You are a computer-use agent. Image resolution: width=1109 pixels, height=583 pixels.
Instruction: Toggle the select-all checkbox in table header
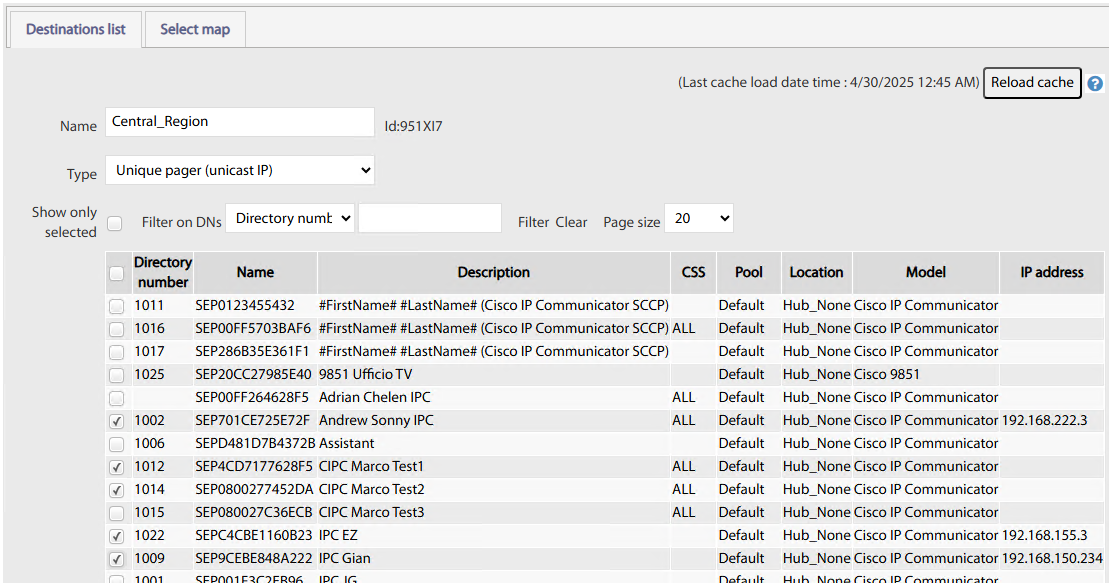[x=117, y=273]
